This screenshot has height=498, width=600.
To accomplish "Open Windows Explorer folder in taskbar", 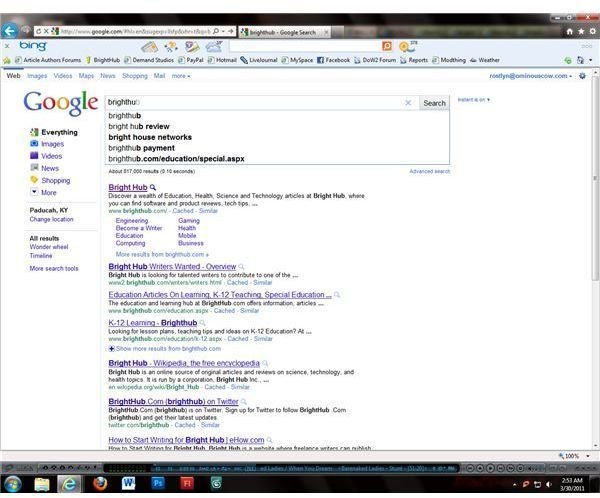I will tap(42, 484).
